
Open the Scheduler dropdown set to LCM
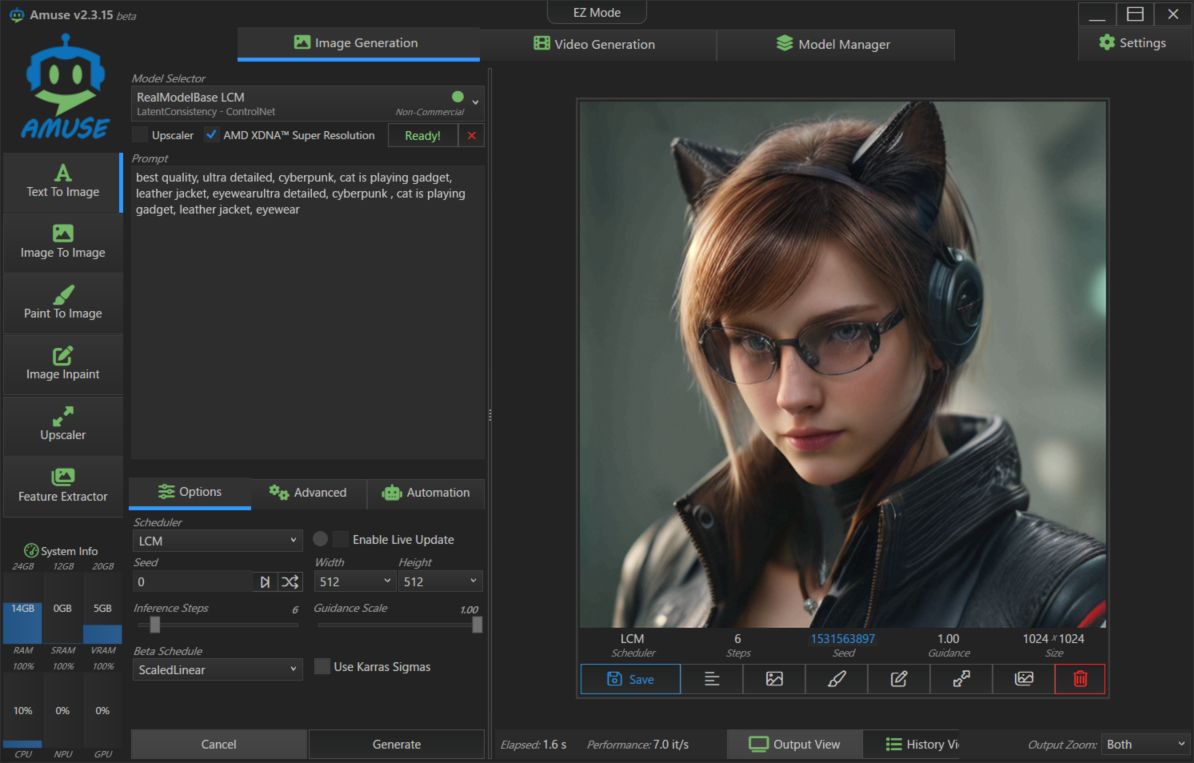pos(217,541)
